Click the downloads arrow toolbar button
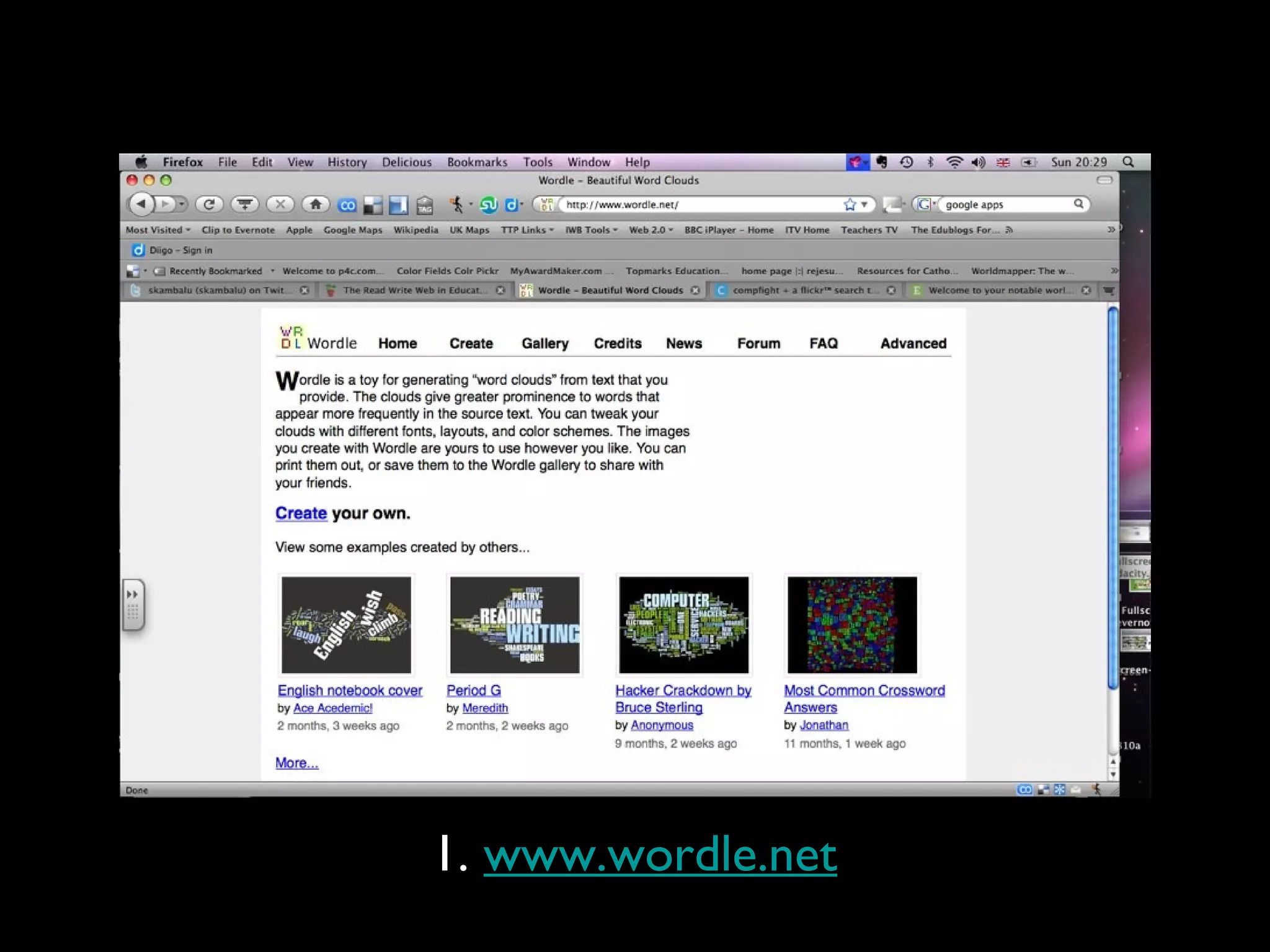 [245, 204]
